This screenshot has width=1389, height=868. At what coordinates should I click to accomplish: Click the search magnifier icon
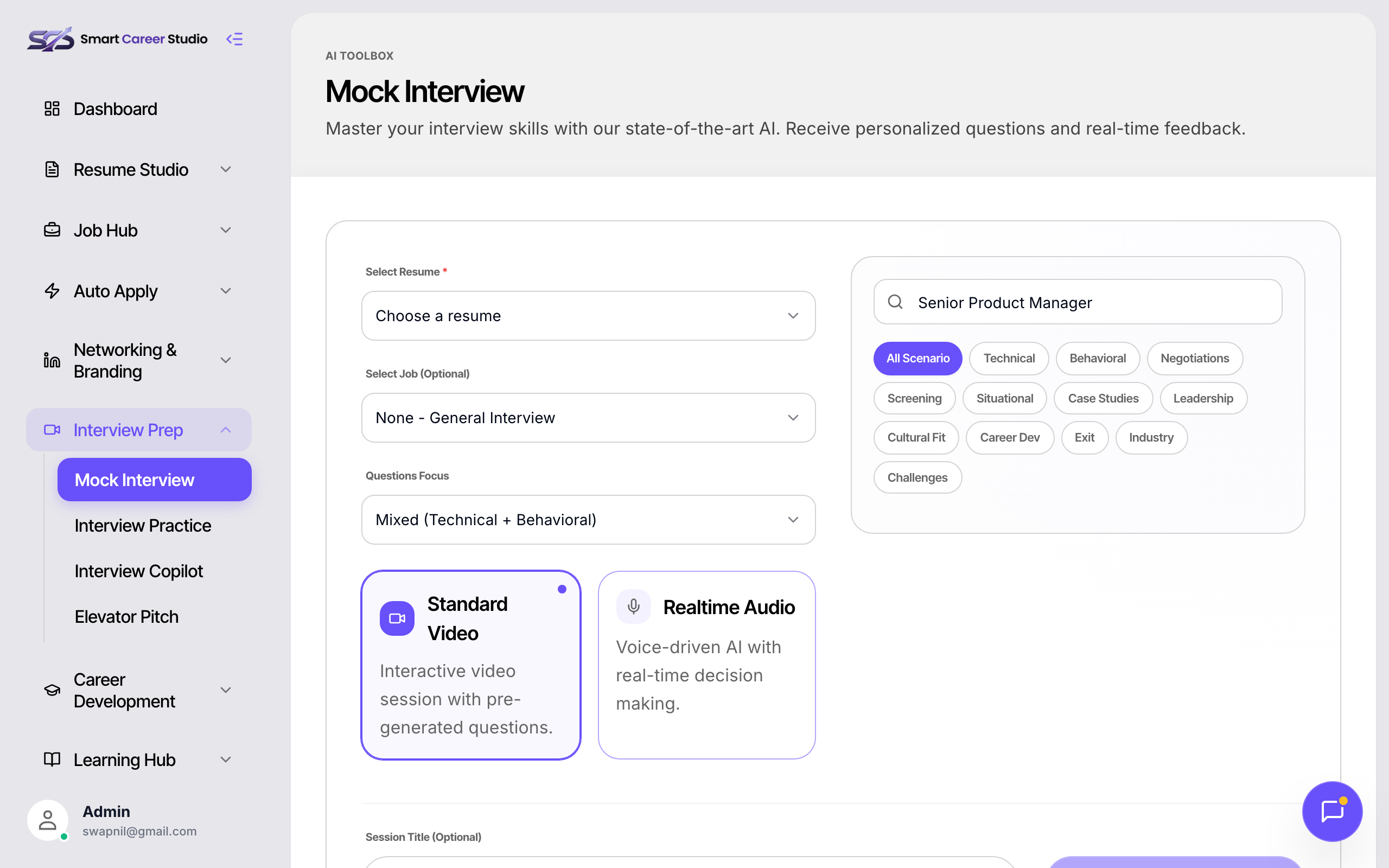[x=895, y=302]
